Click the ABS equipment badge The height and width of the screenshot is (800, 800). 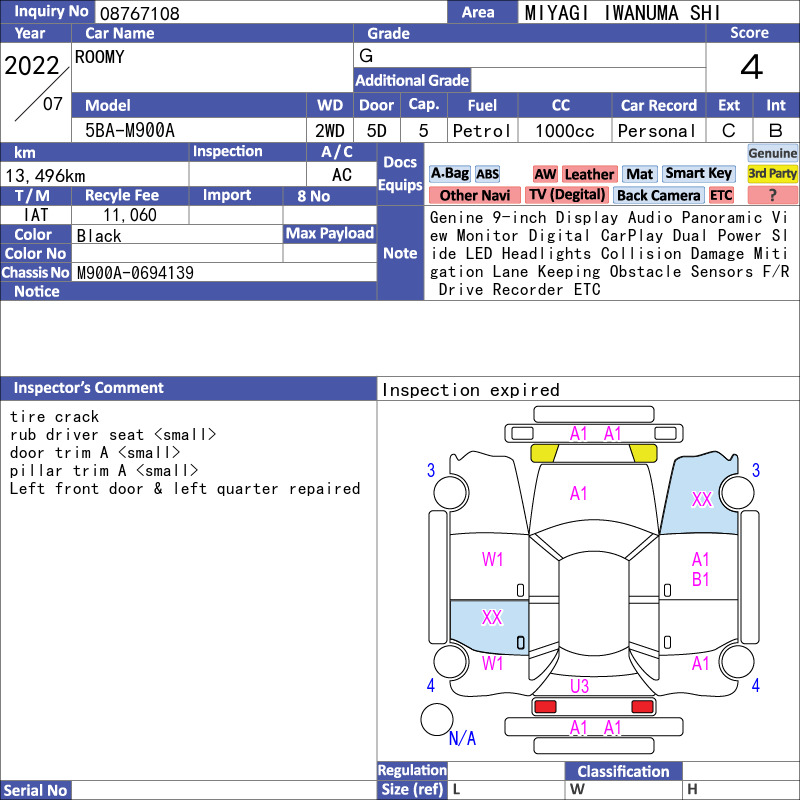[x=487, y=174]
